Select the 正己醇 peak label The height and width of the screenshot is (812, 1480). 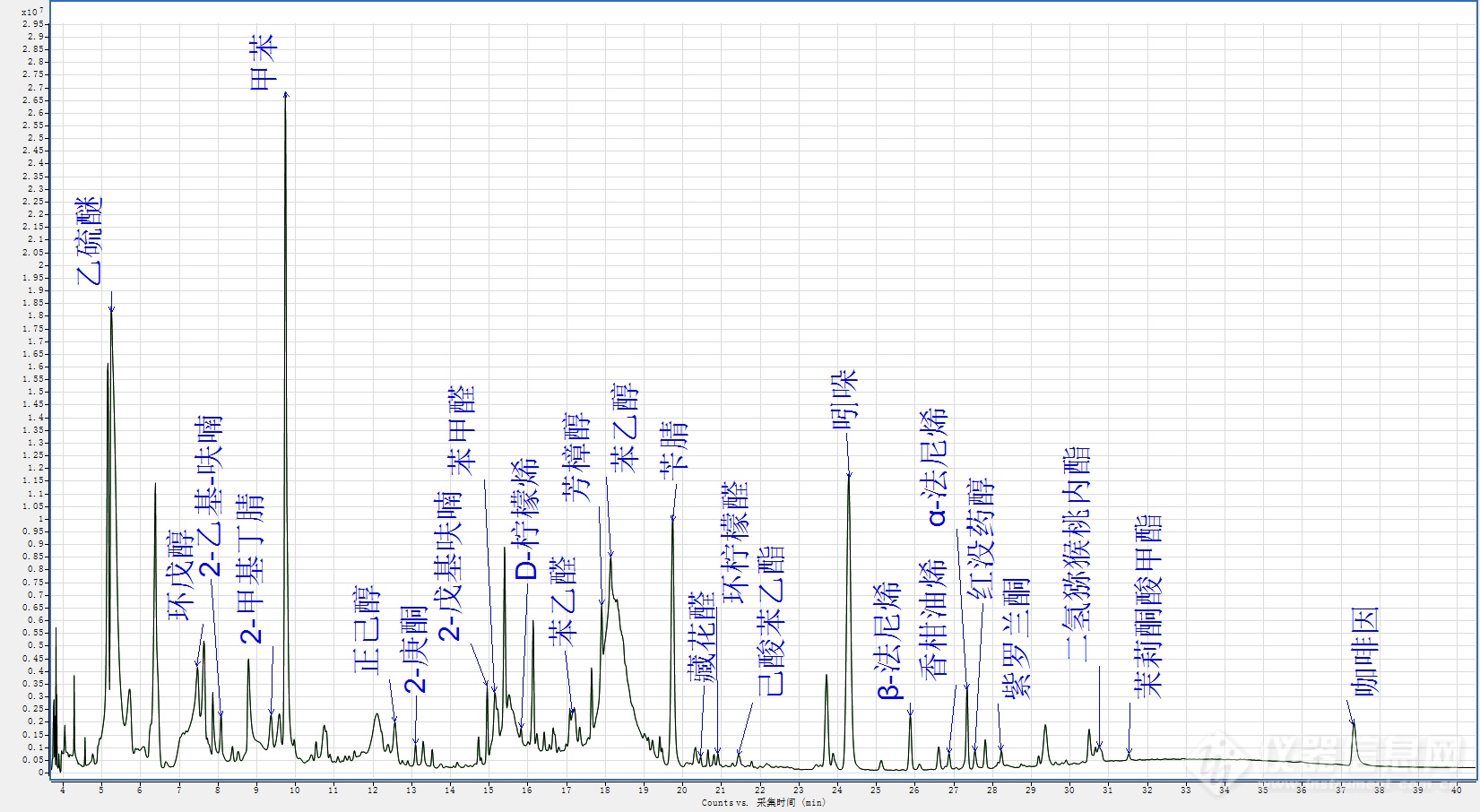point(367,630)
